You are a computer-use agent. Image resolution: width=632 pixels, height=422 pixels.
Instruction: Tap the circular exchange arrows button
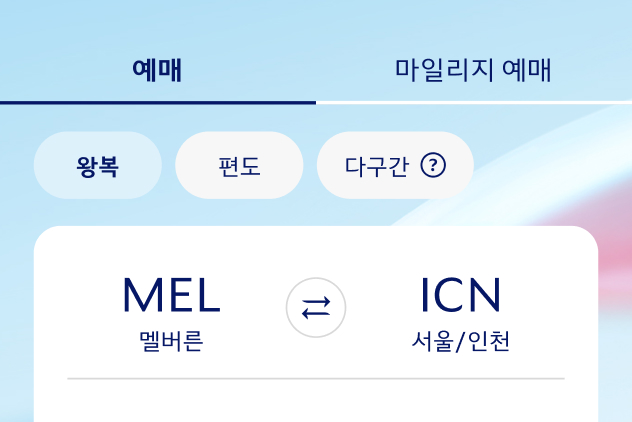click(x=316, y=308)
